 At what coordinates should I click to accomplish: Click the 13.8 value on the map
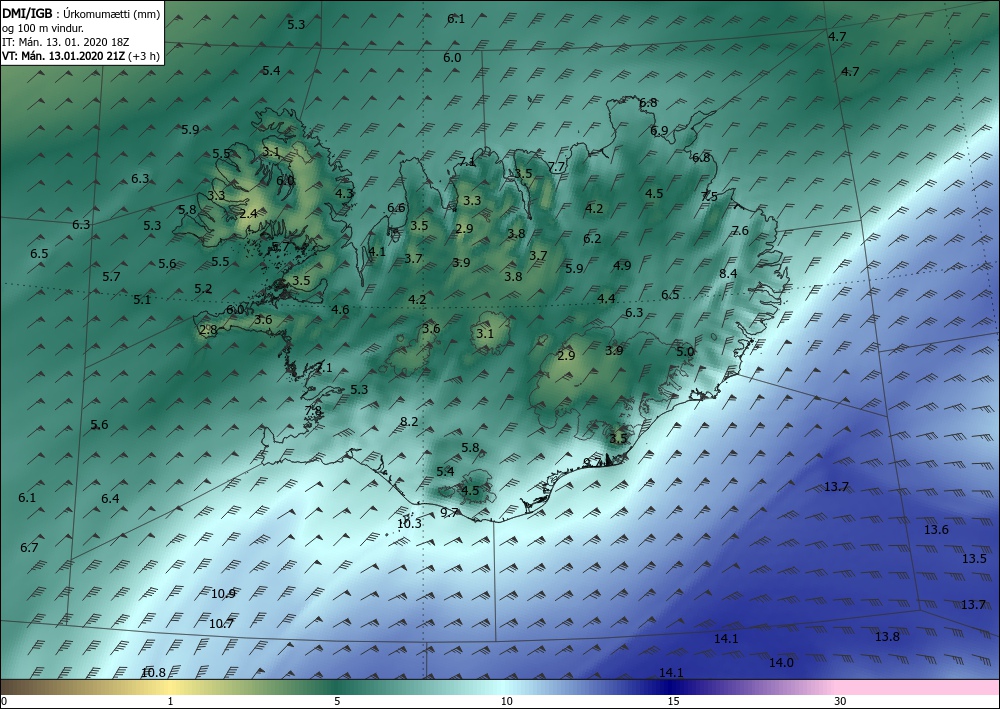[886, 636]
